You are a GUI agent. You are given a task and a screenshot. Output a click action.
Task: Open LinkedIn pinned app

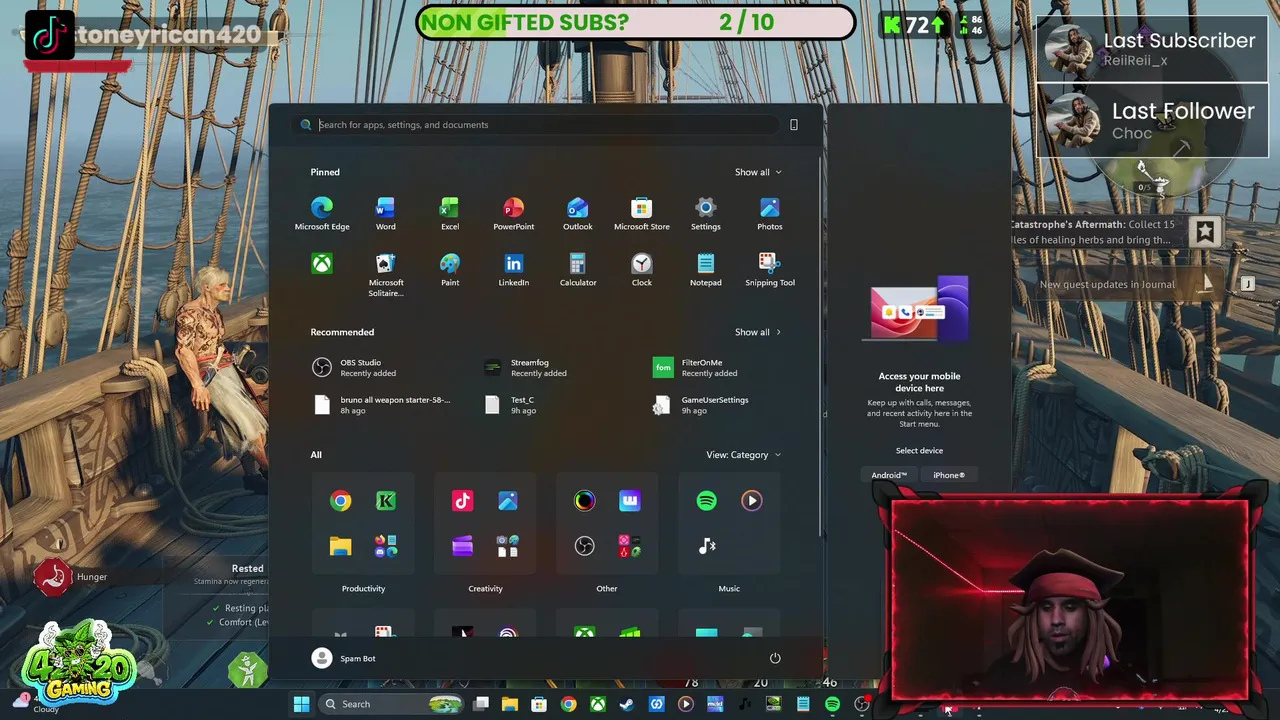click(x=513, y=270)
